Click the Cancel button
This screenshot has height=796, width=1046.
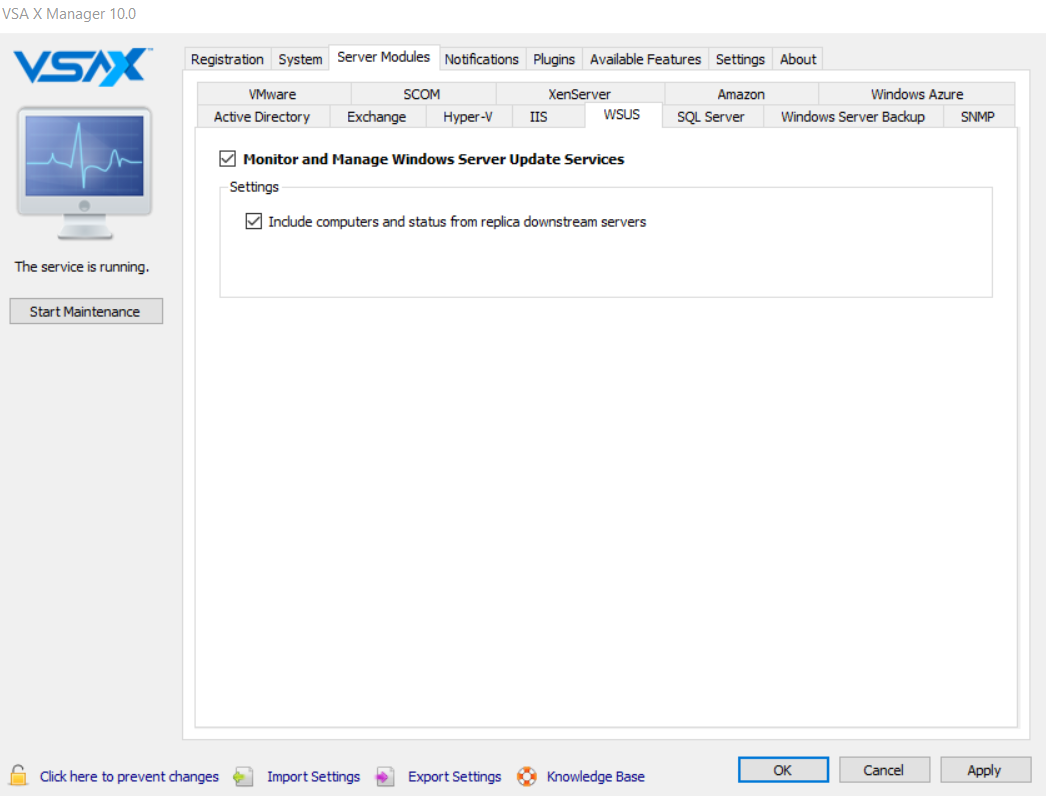point(884,770)
